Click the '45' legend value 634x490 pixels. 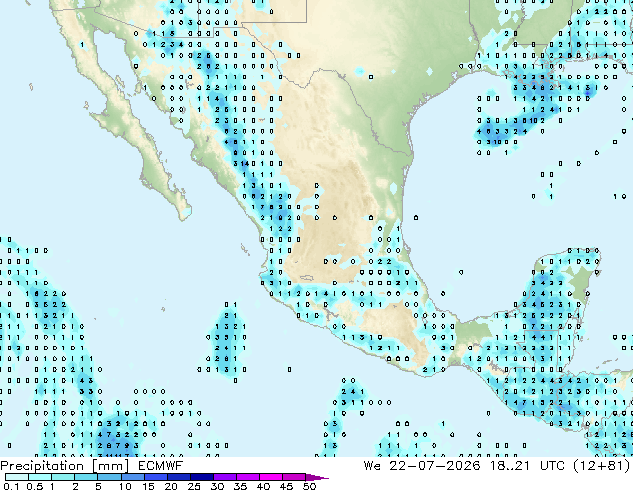286,486
